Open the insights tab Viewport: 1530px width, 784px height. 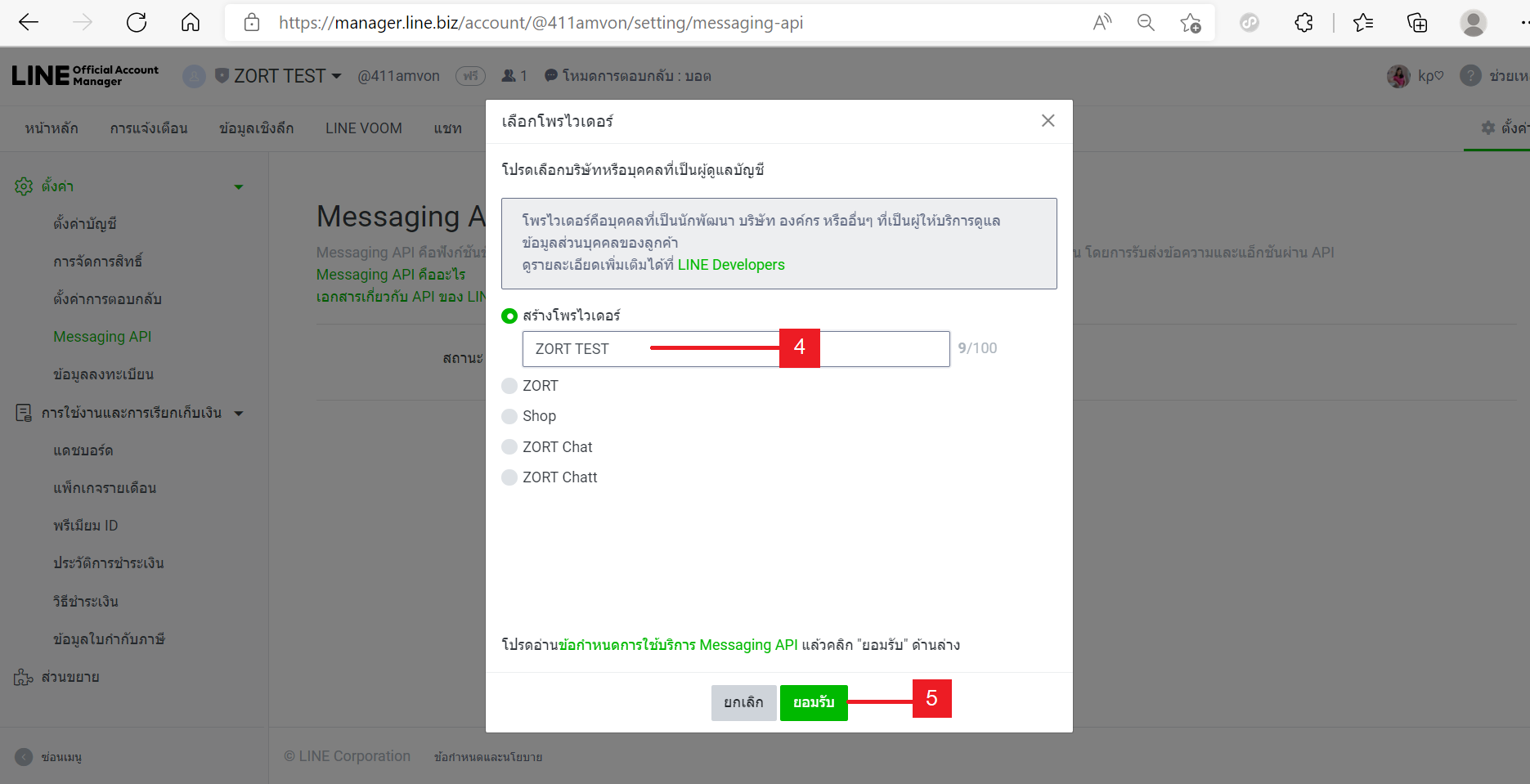(x=257, y=128)
